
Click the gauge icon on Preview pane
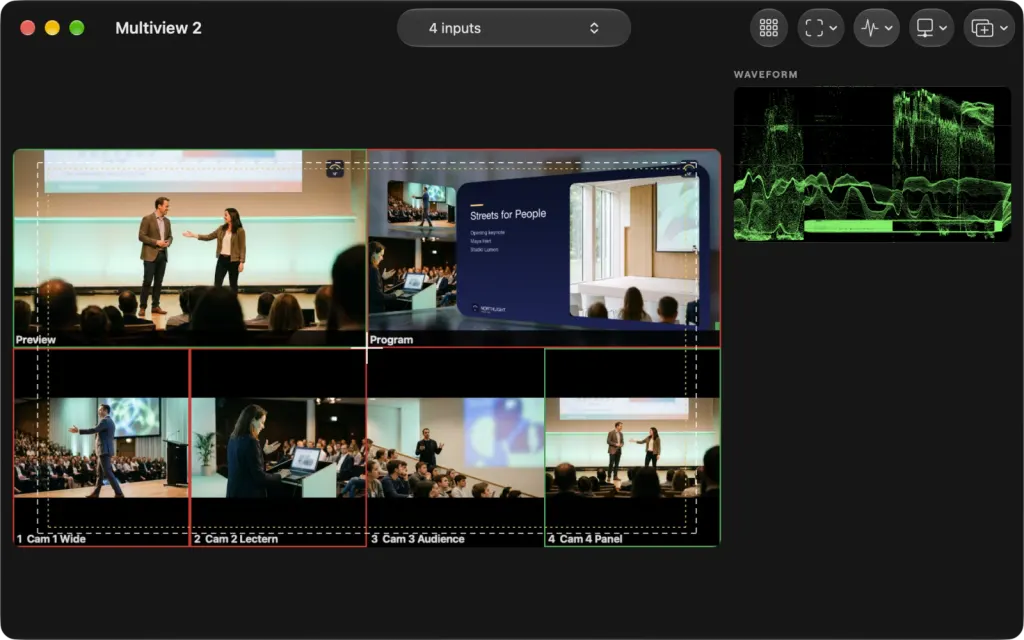335,168
